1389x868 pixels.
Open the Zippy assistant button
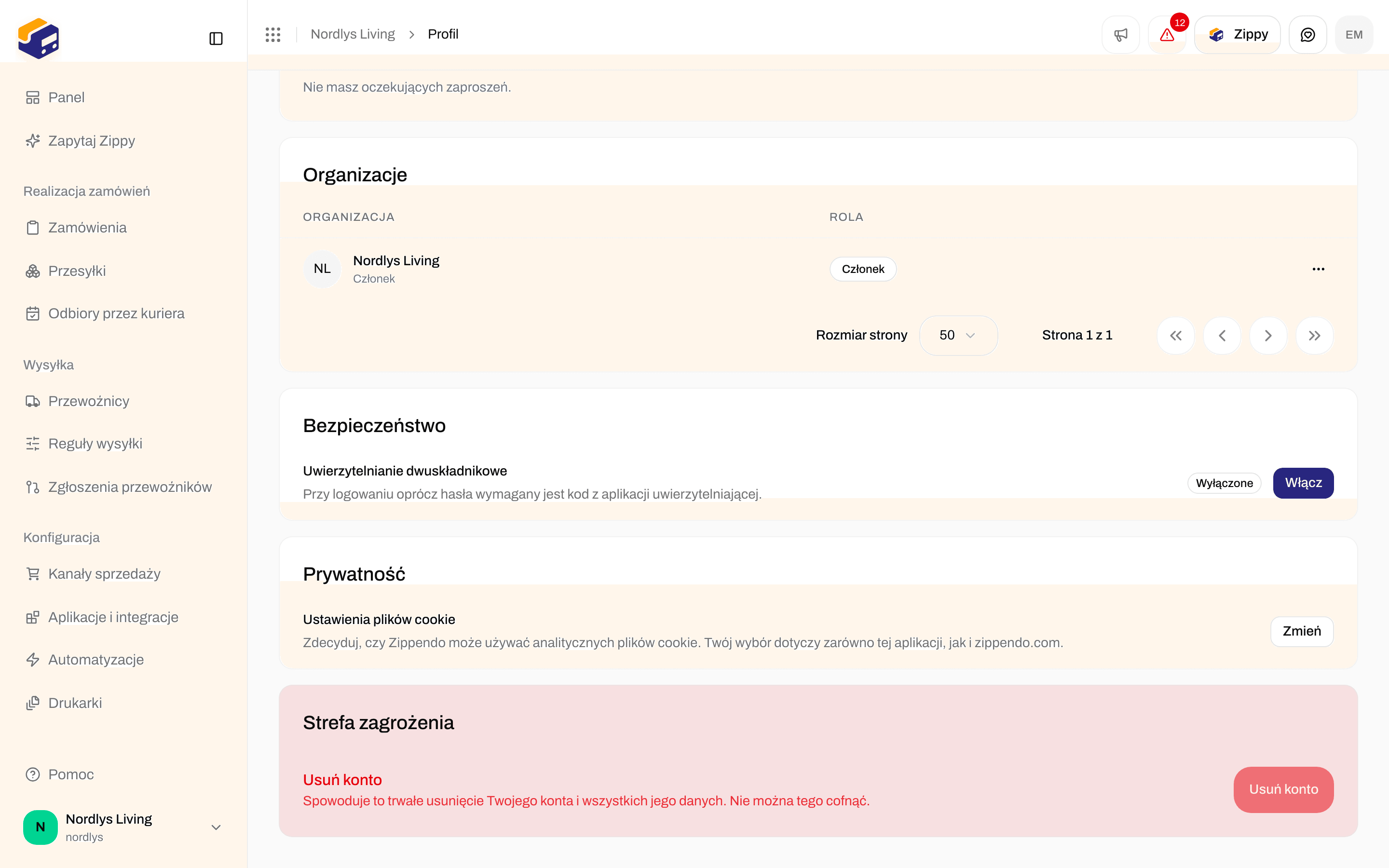(1238, 34)
